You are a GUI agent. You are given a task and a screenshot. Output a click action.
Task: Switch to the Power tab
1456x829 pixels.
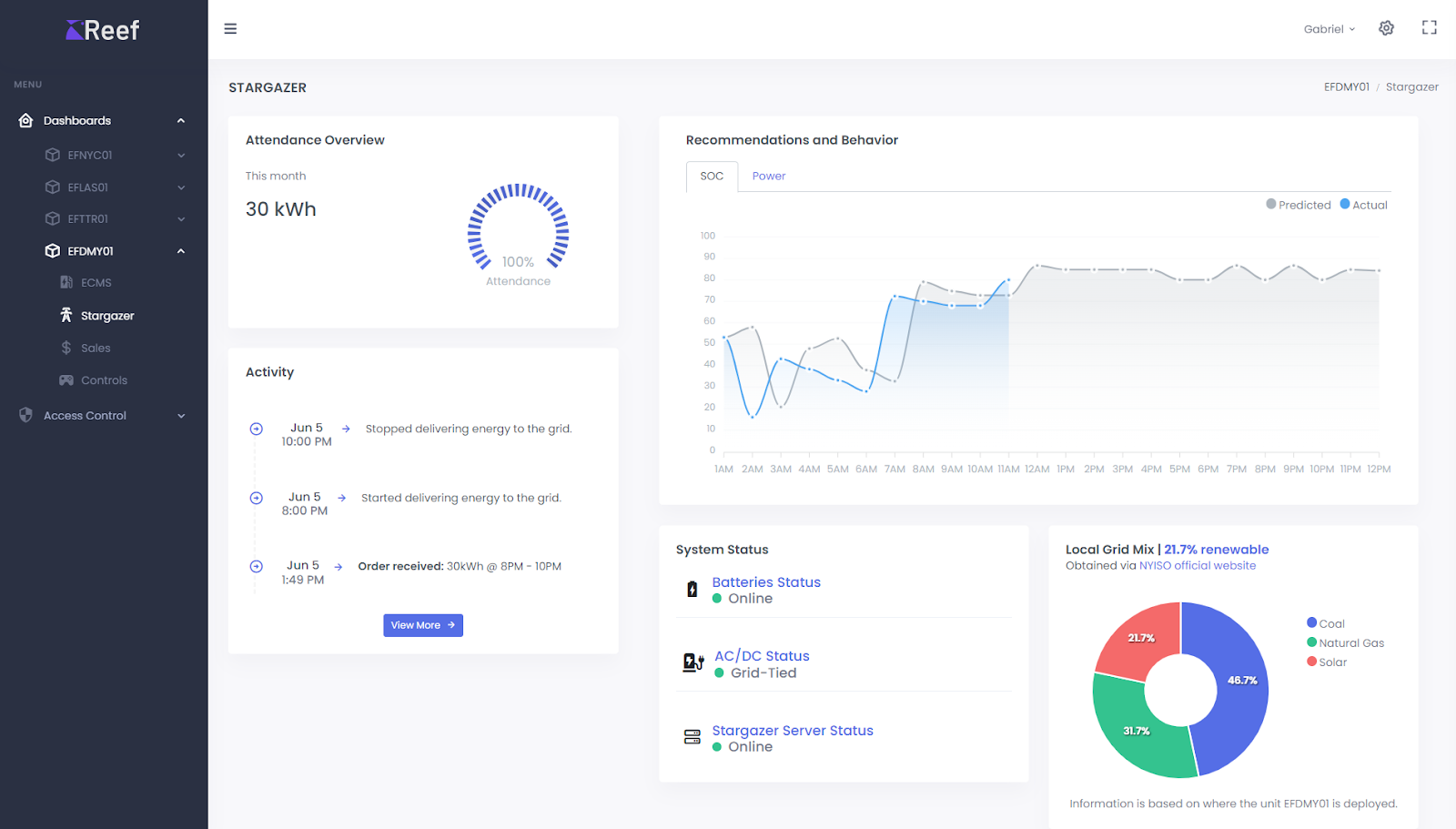[768, 177]
